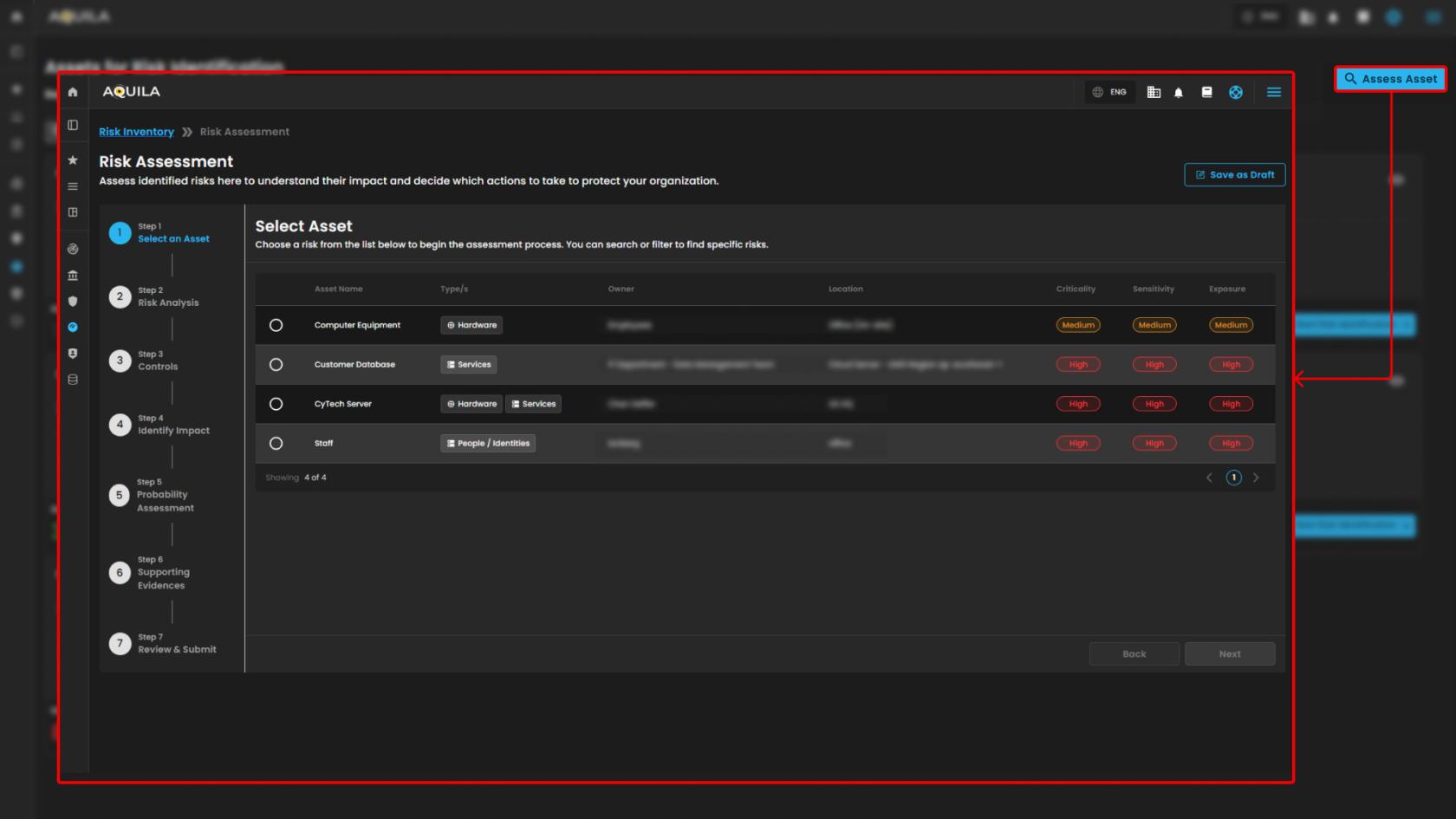Click the Save as Draft button
The image size is (1456, 819).
(1234, 175)
